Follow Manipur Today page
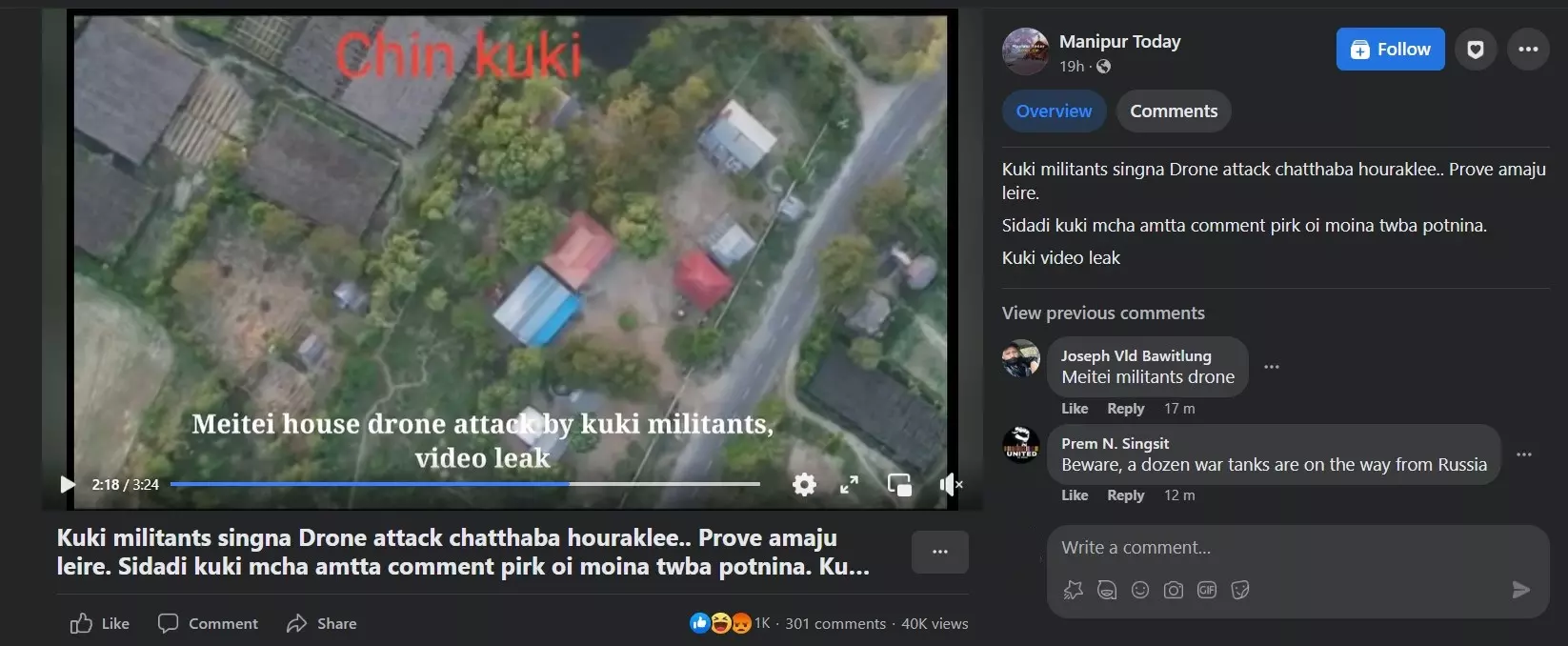Image resolution: width=1568 pixels, height=646 pixels. 1390,50
